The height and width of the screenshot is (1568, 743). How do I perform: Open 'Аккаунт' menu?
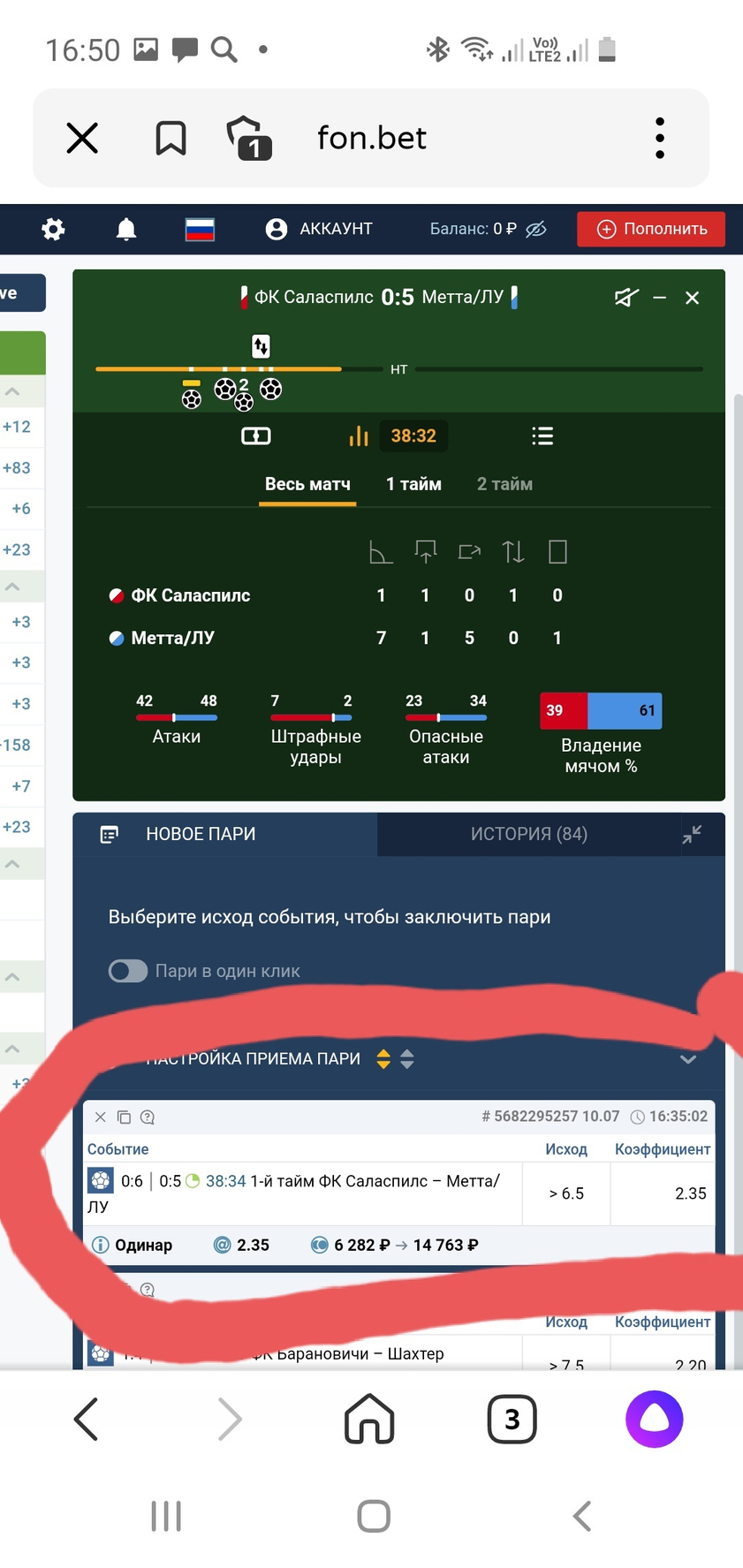pyautogui.click(x=319, y=229)
